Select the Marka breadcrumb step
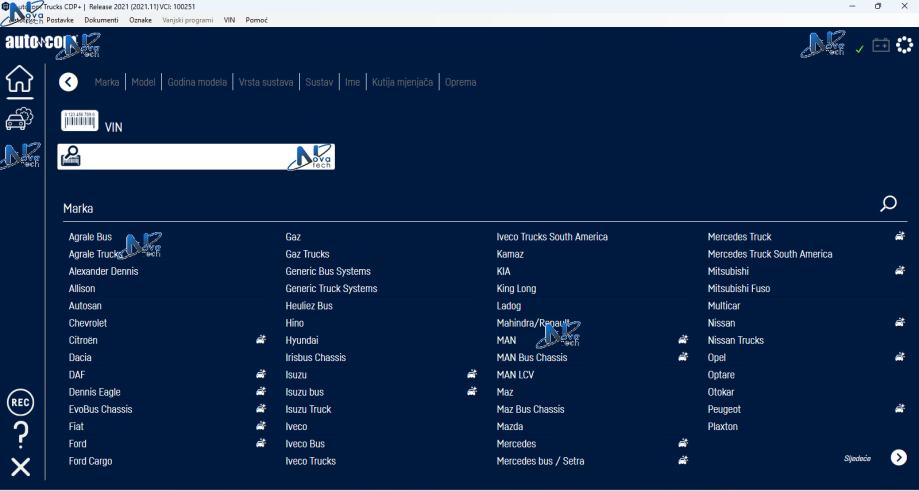 point(107,82)
